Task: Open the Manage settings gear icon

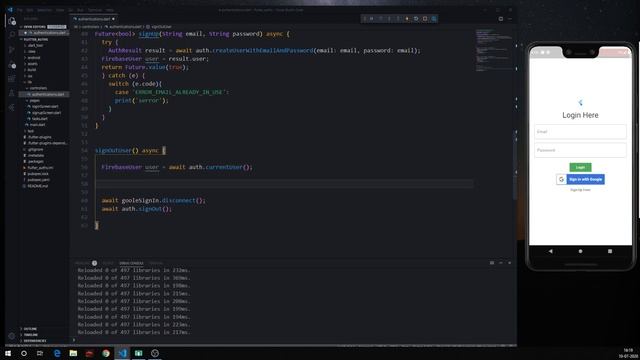Action: [x=11, y=336]
